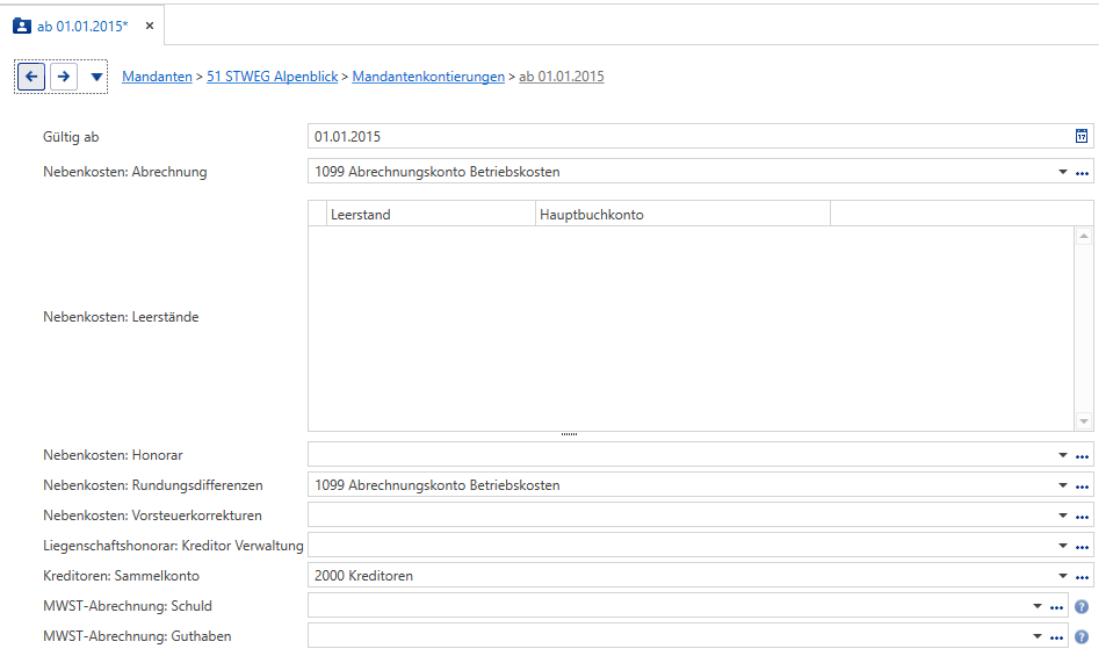Expand the Liegenschaftshonorar: Kreditor Verwaltung dropdown
Screen dimensions: 1099x649
pos(1063,545)
